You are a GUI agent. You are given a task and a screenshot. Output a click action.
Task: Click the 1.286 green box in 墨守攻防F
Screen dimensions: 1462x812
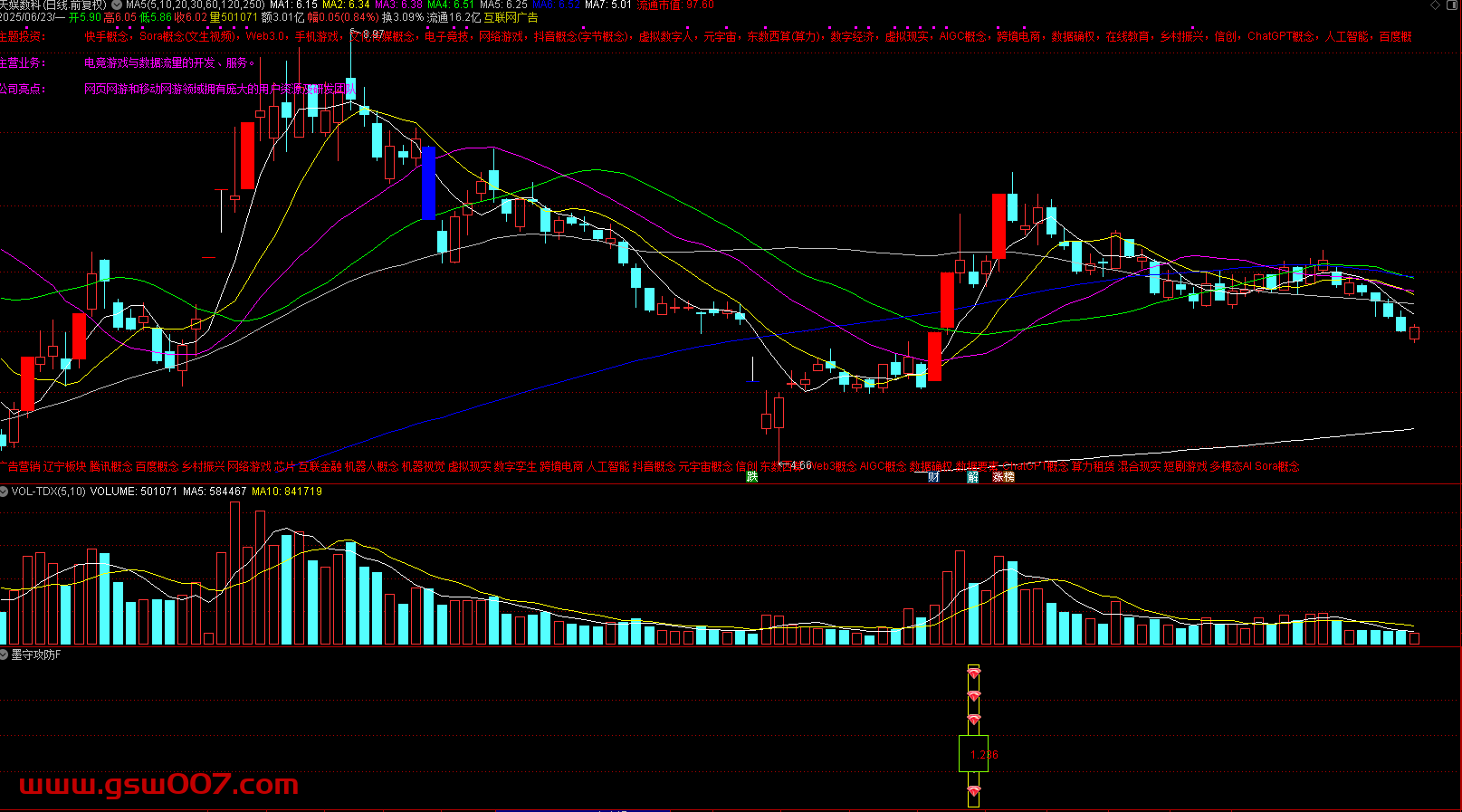point(973,753)
